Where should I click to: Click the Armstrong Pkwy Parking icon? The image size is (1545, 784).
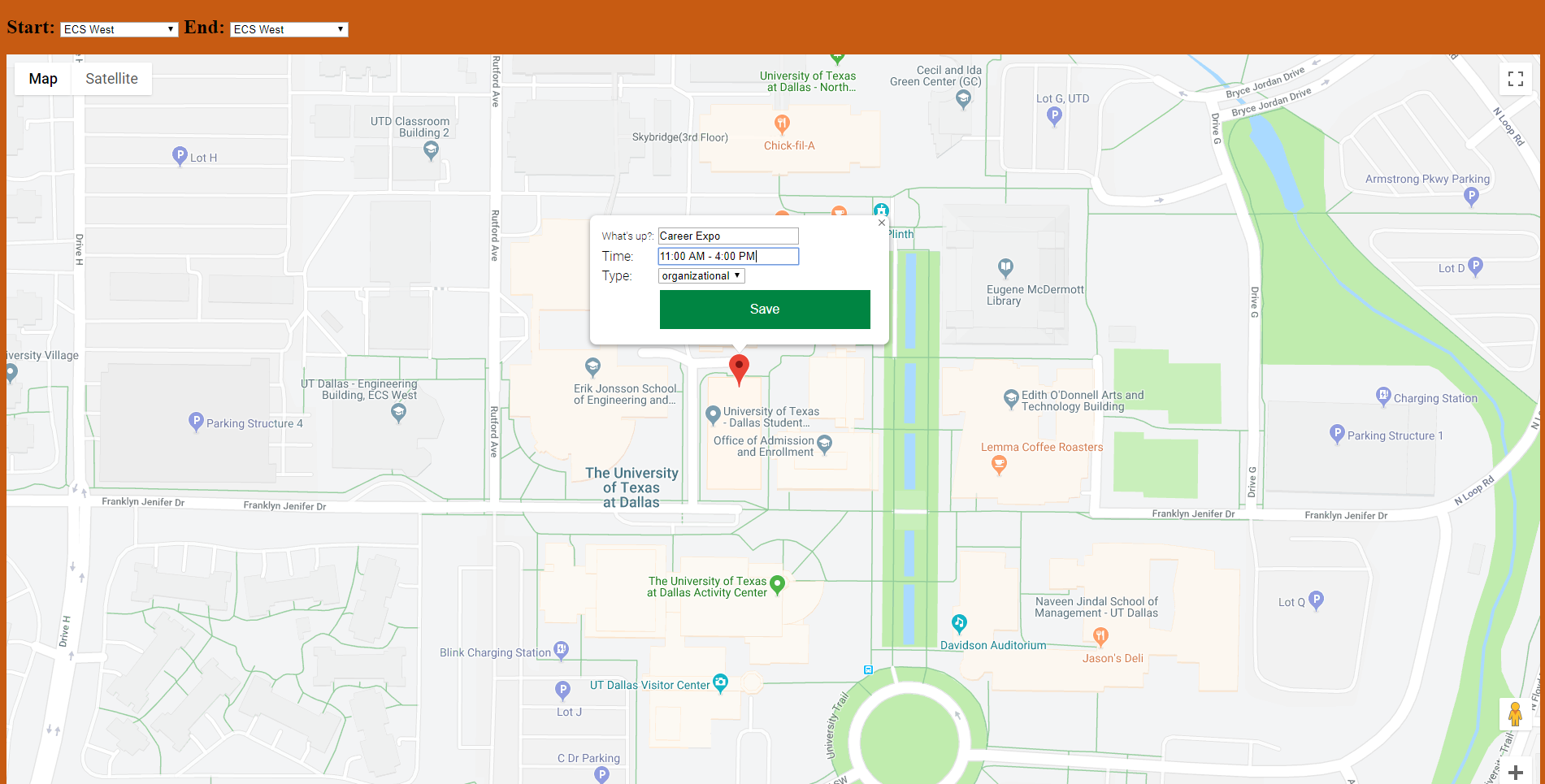[x=1471, y=196]
